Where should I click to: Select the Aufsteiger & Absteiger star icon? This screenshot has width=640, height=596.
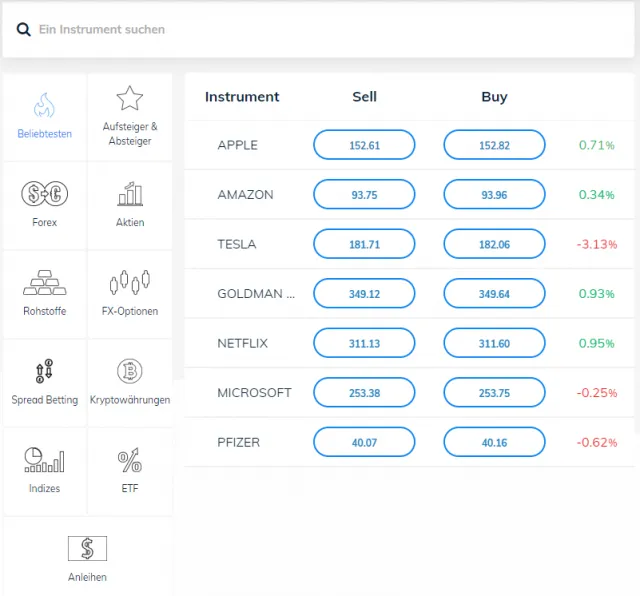click(129, 98)
